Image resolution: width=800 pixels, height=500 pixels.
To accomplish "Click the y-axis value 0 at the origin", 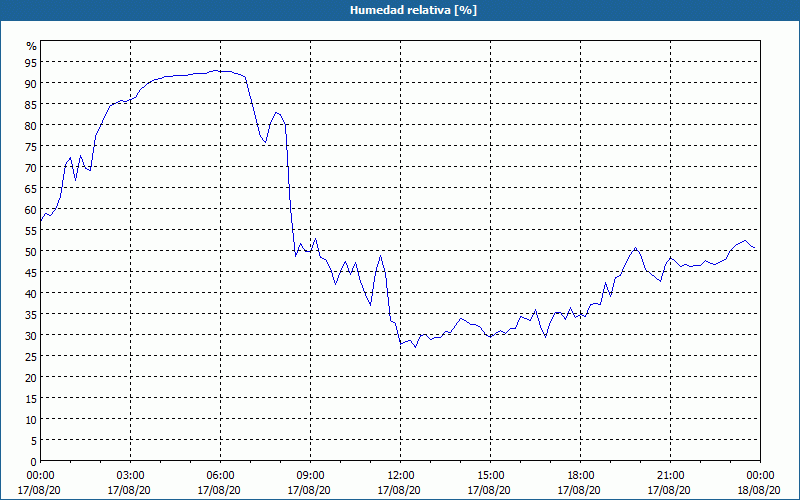I will [x=34, y=461].
